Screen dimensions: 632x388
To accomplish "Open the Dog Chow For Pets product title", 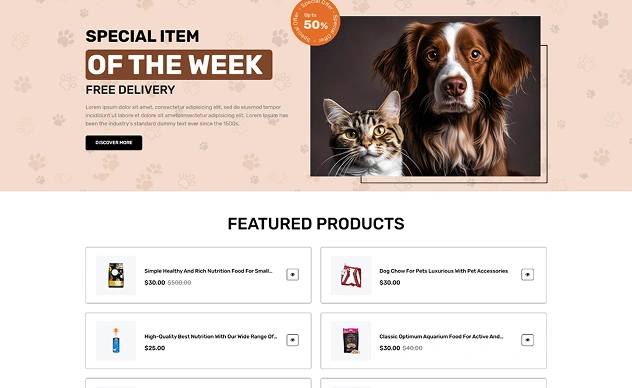I will (443, 271).
